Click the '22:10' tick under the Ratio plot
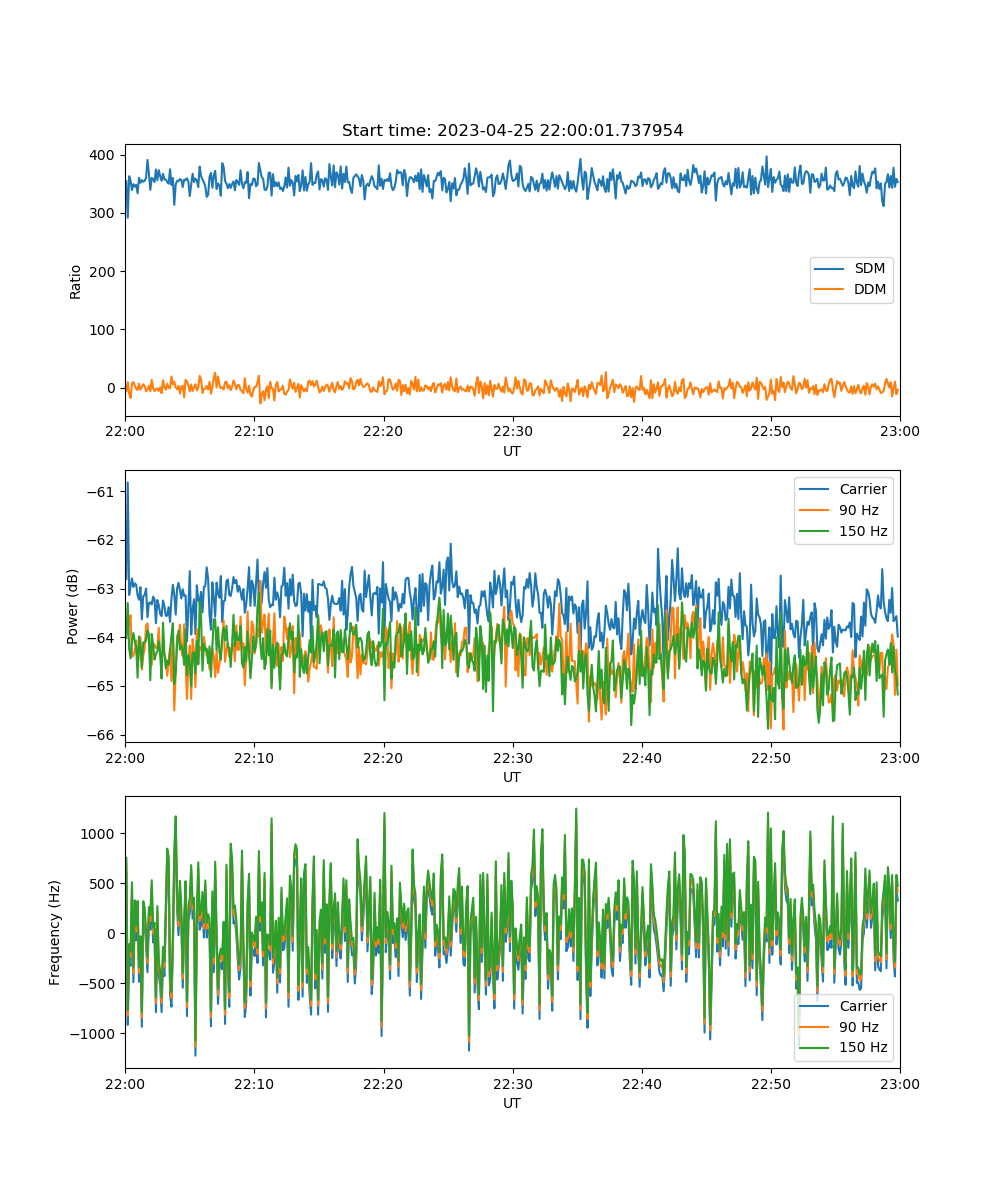Image resolution: width=1000 pixels, height=1200 pixels. tap(254, 431)
